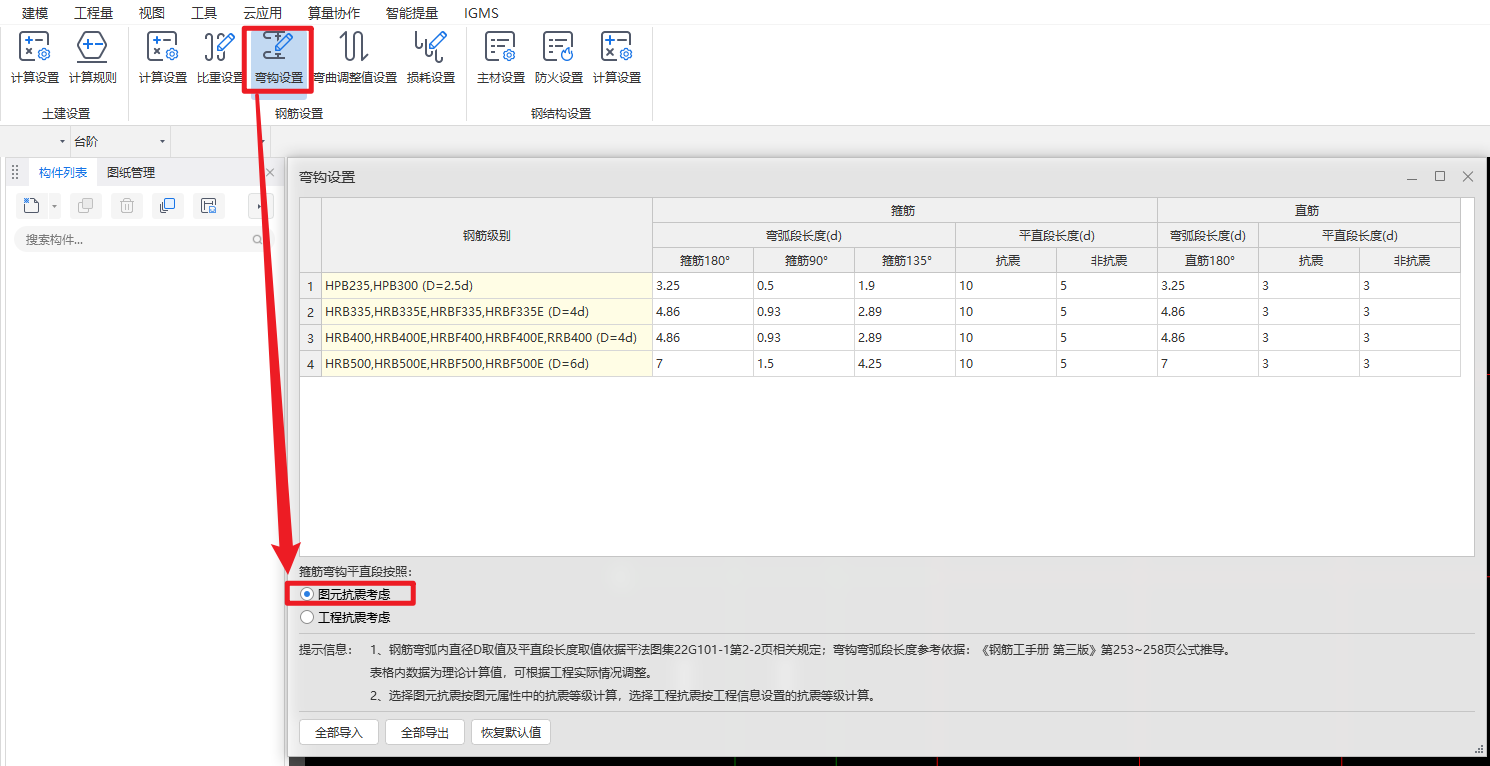
Task: Click the copy component icon
Action: click(86, 206)
